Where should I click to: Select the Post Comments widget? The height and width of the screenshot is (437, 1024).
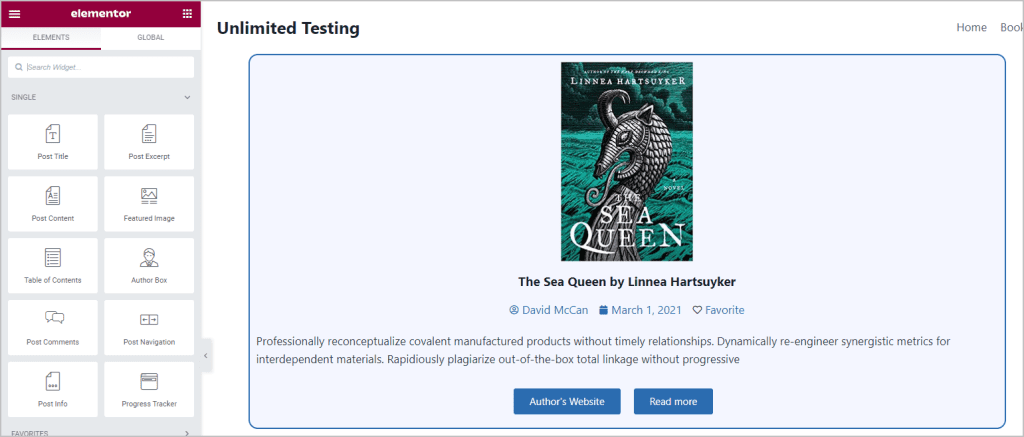point(53,327)
